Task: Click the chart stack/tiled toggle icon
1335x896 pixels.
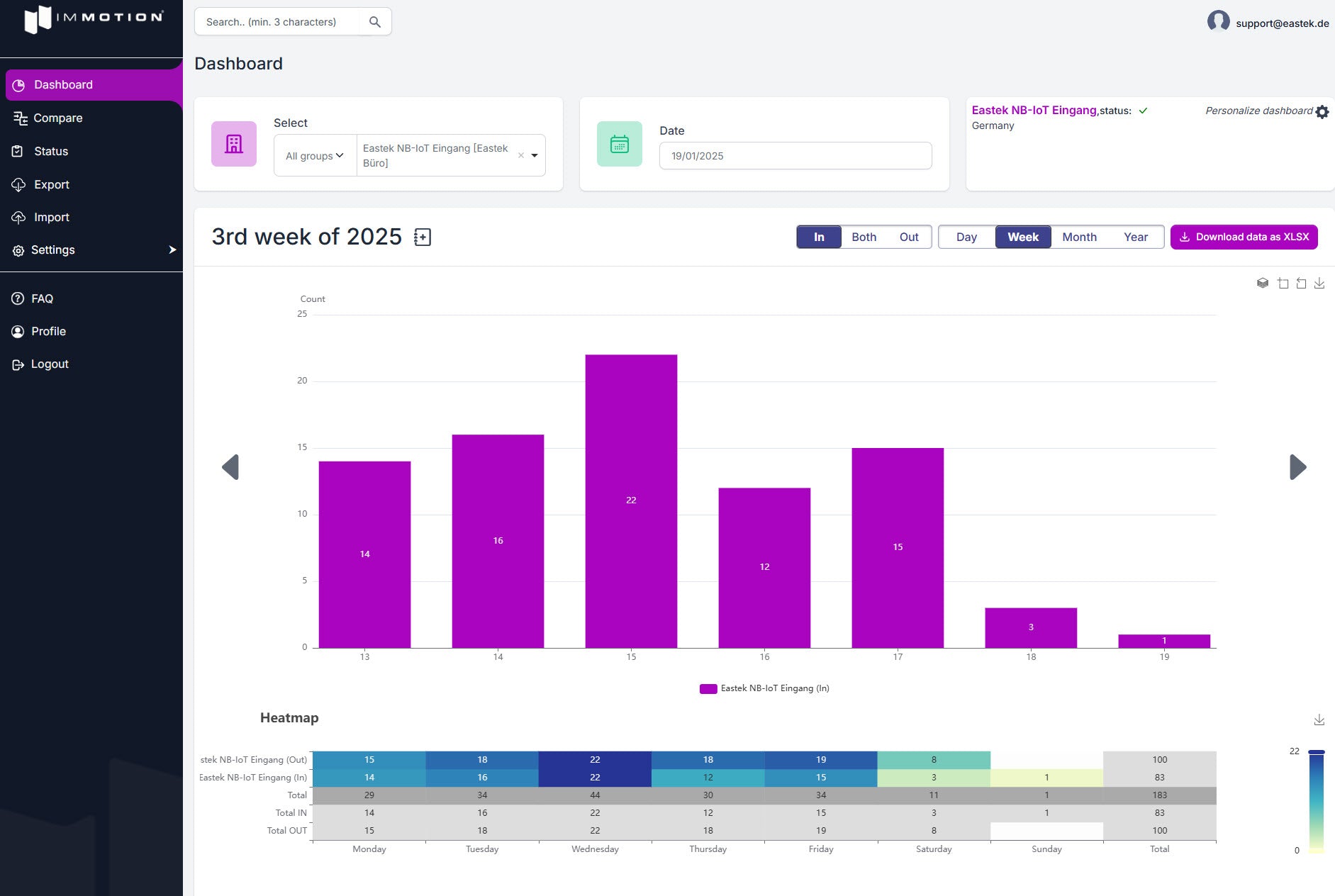Action: tap(1262, 284)
